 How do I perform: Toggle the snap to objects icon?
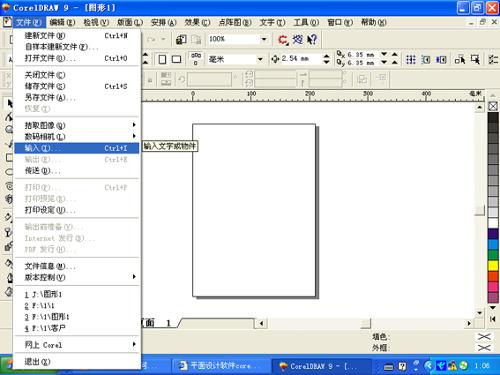click(441, 60)
